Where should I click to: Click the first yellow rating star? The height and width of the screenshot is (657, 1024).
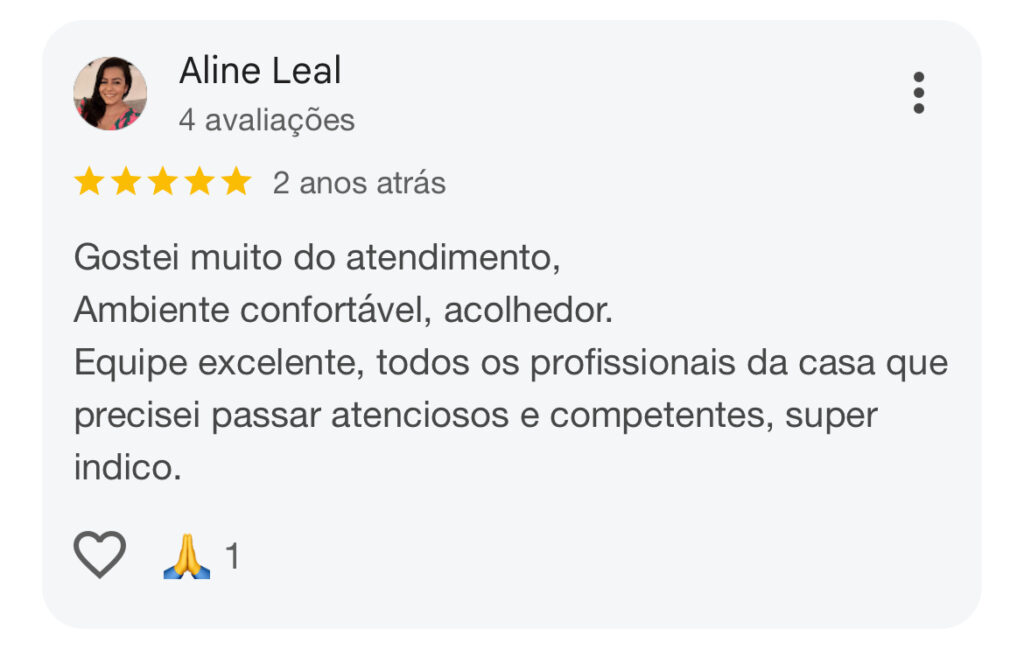pyautogui.click(x=89, y=183)
